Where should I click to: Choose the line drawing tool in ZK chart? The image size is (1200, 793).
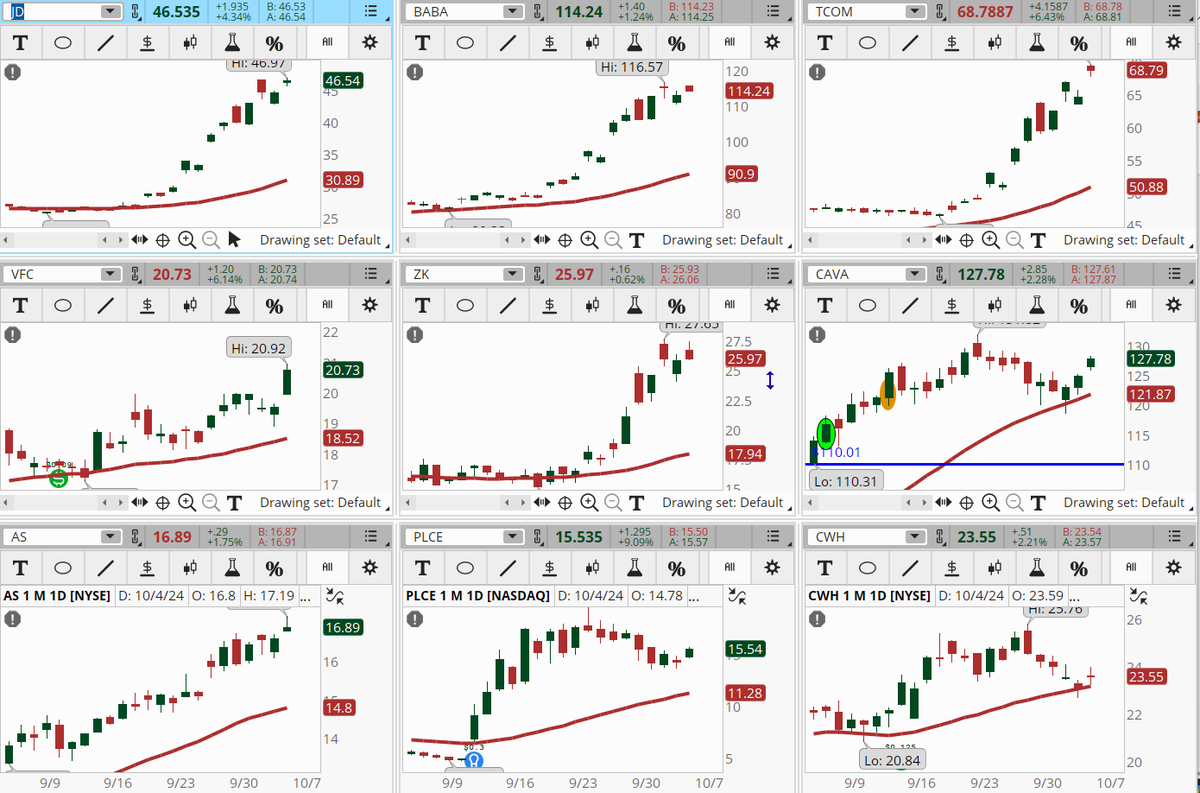click(507, 305)
